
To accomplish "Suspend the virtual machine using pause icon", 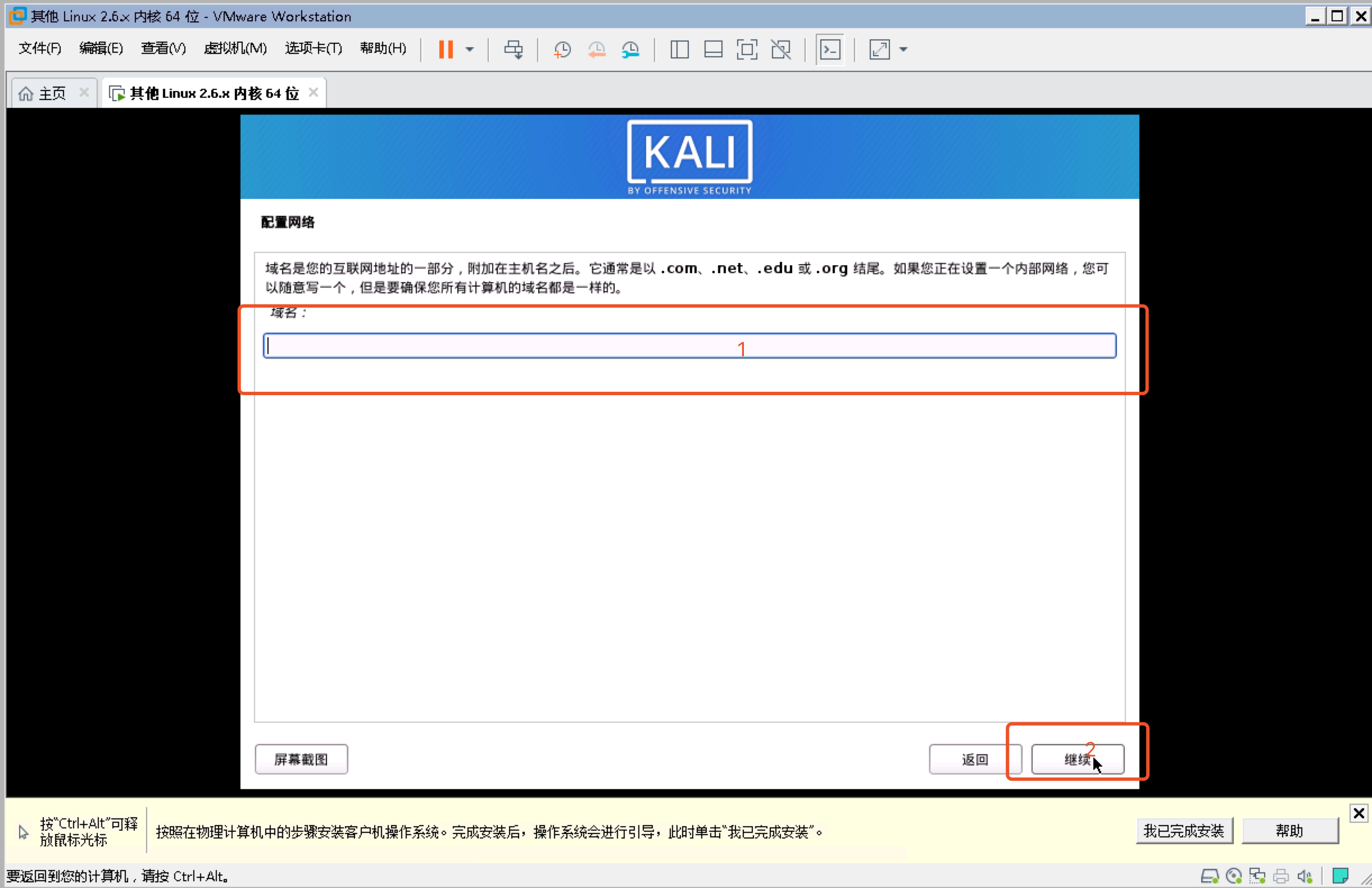I will pyautogui.click(x=444, y=49).
